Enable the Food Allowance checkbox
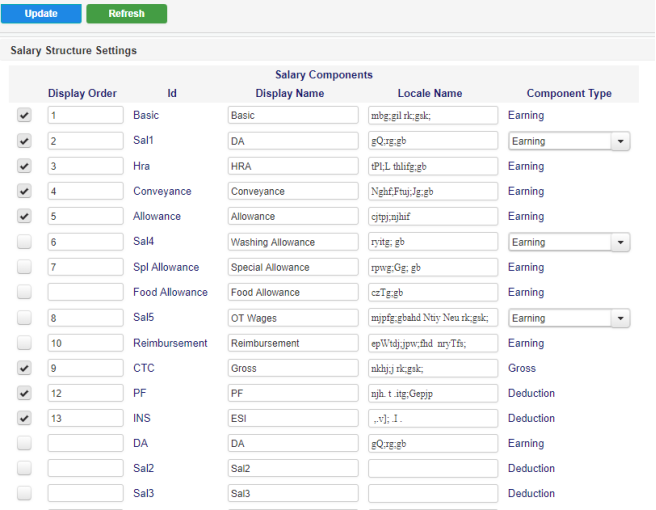This screenshot has width=656, height=510. 24,292
